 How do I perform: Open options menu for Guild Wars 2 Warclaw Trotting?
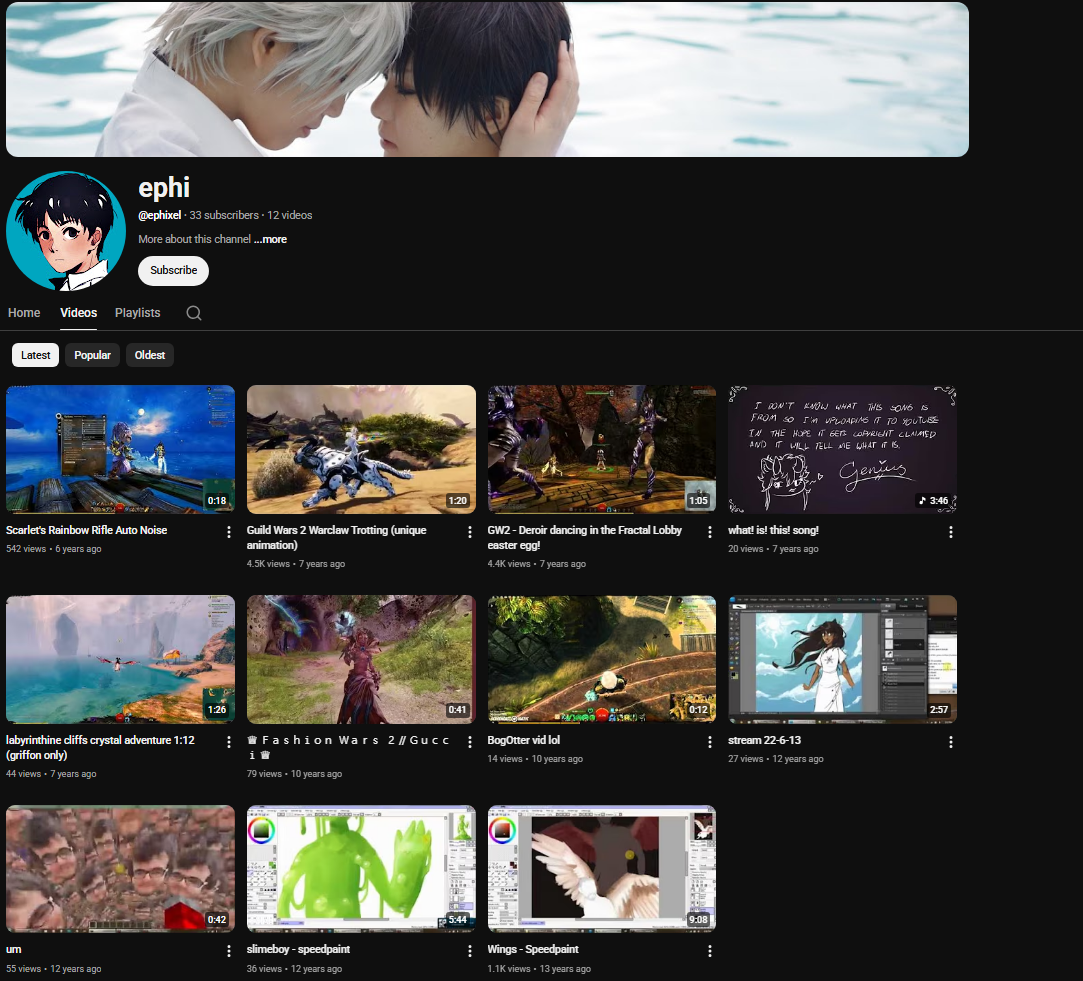click(x=470, y=532)
